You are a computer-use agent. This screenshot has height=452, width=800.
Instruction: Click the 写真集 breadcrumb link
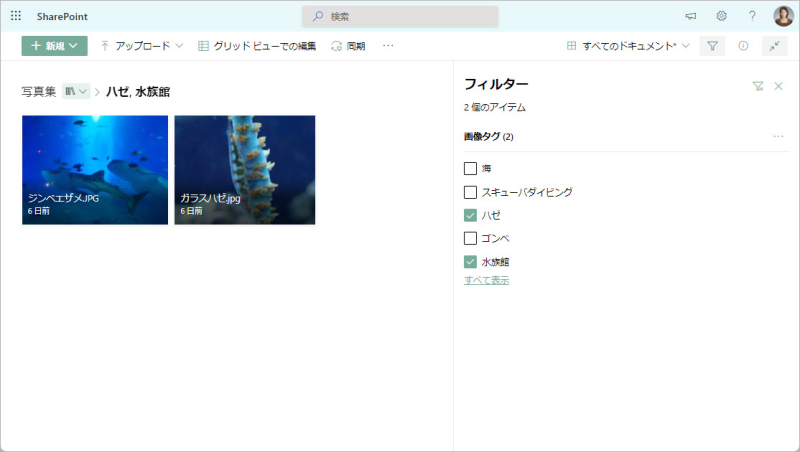click(x=39, y=92)
